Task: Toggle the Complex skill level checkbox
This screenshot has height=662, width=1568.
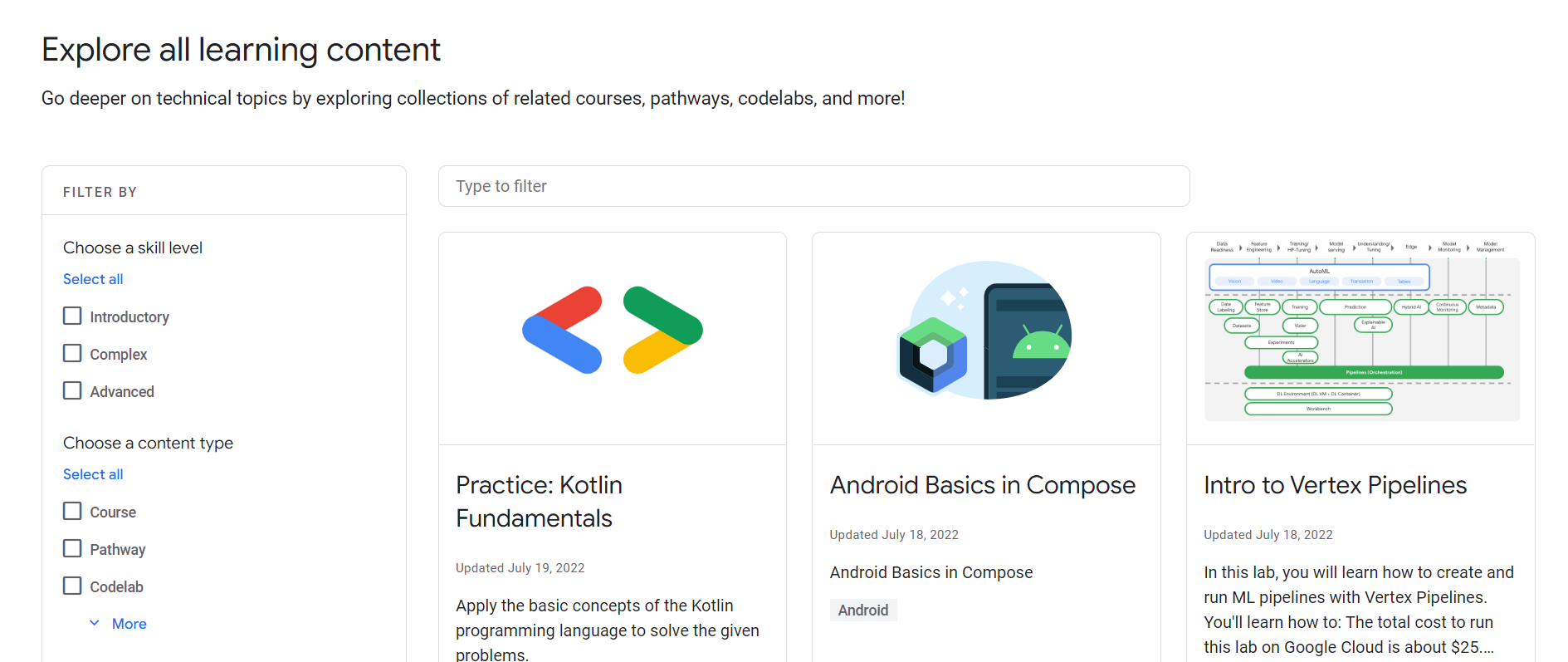Action: click(x=73, y=354)
